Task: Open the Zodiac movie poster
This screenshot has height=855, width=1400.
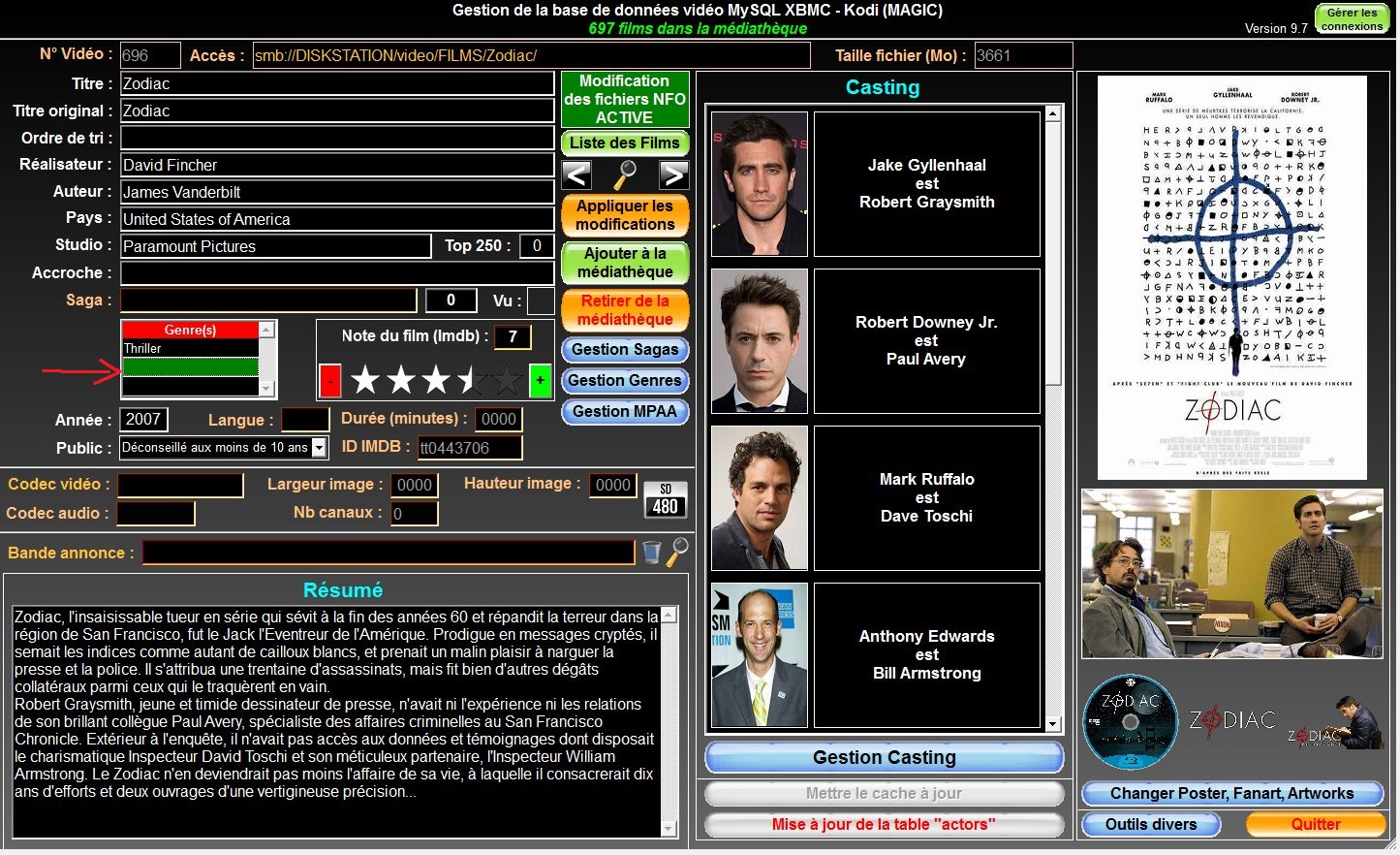Action: click(1231, 277)
